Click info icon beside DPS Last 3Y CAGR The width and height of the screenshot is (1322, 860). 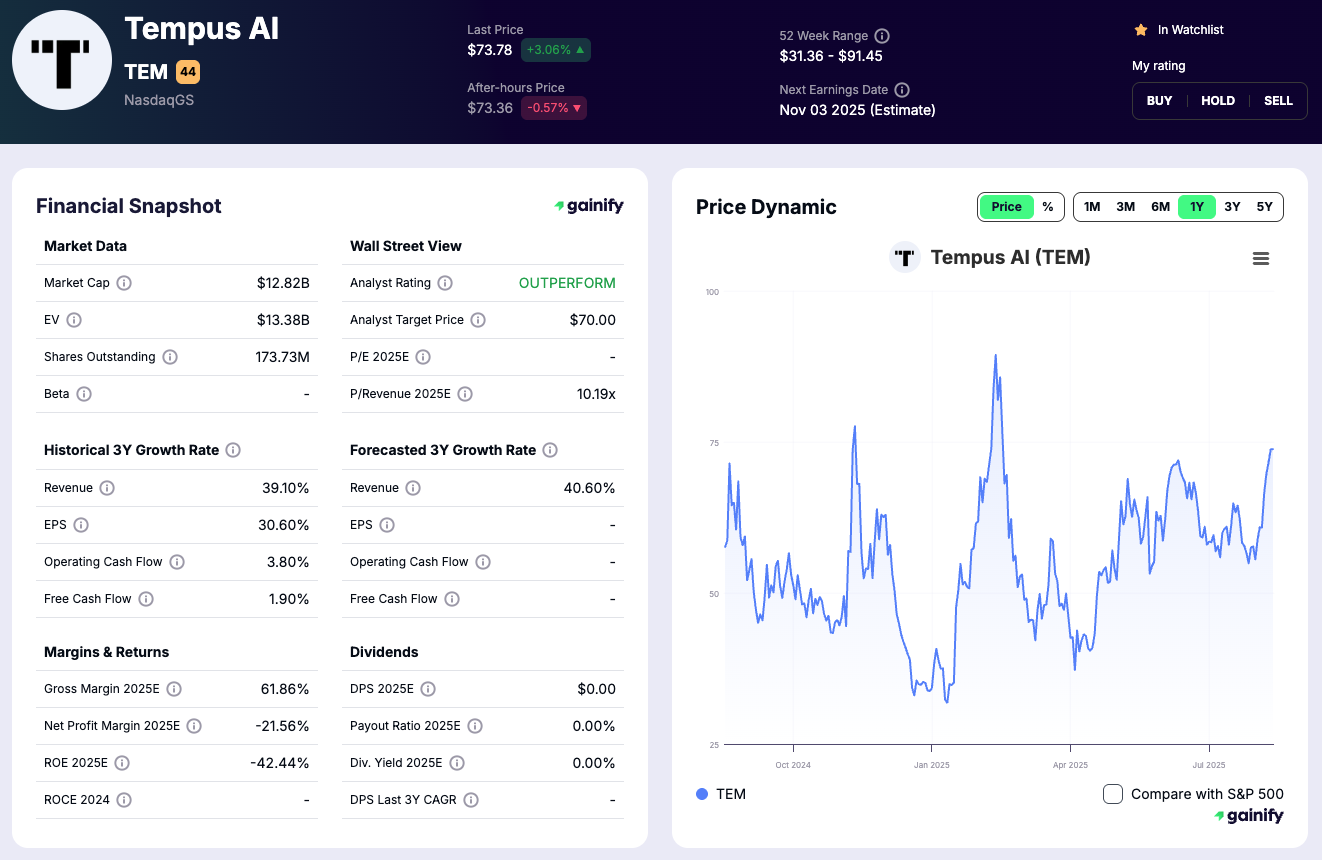pos(471,800)
